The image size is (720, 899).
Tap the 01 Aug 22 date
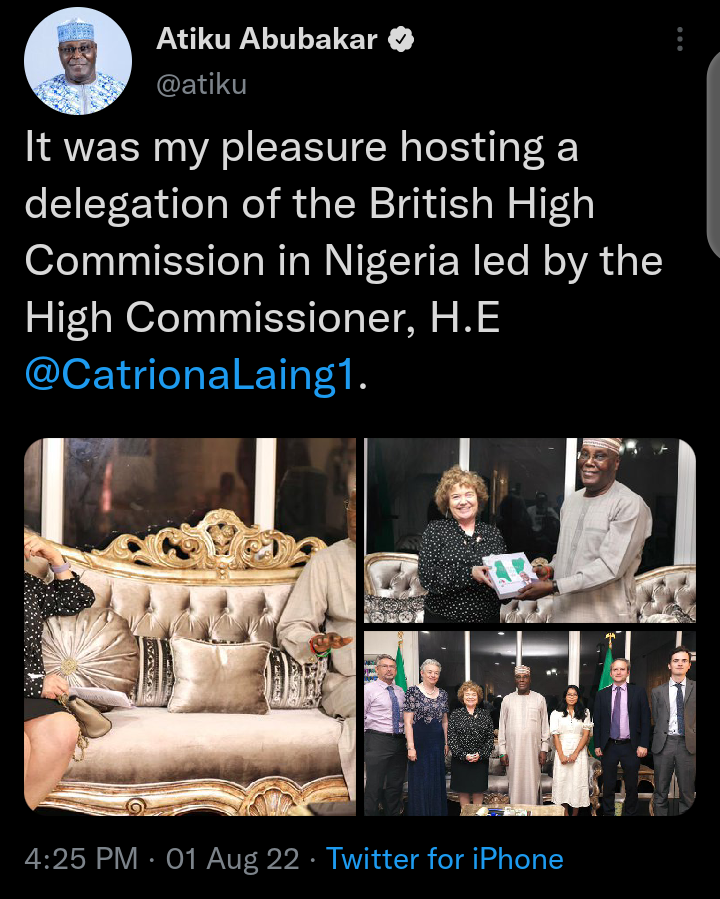233,858
